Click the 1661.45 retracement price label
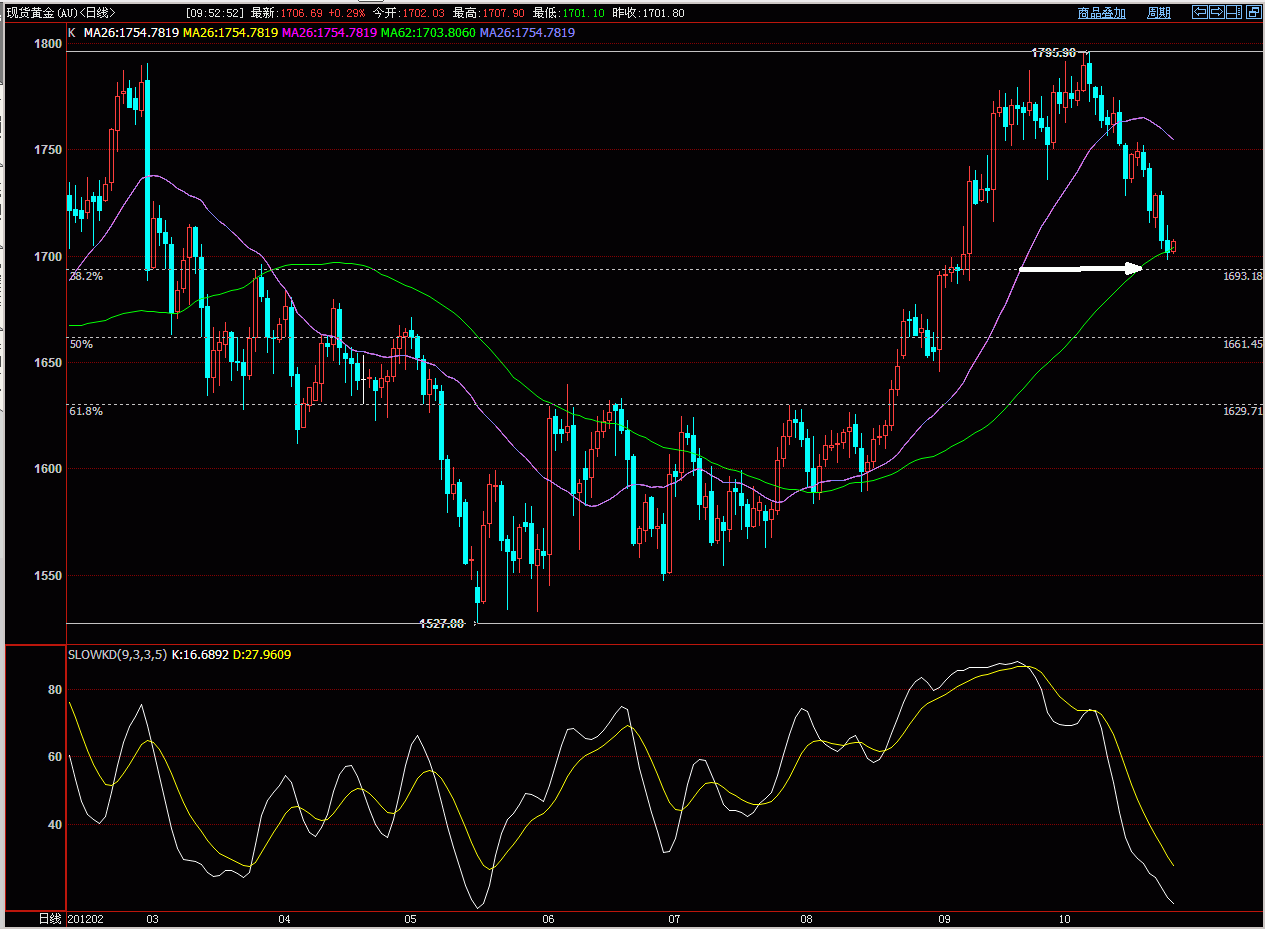 1242,343
